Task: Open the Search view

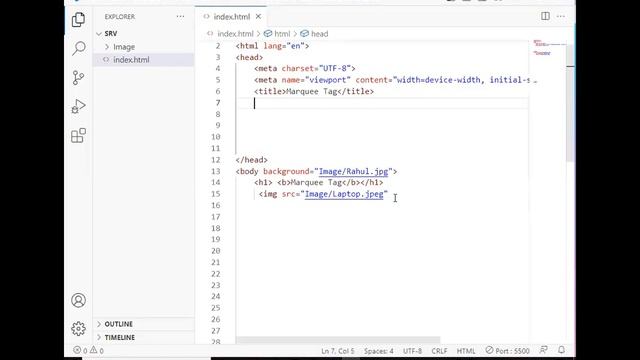Action: (x=78, y=48)
